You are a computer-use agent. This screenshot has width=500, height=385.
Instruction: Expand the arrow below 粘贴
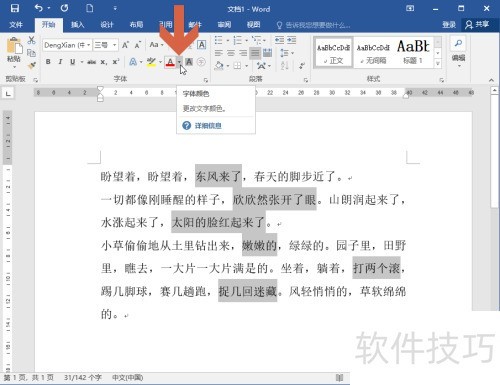[14, 67]
